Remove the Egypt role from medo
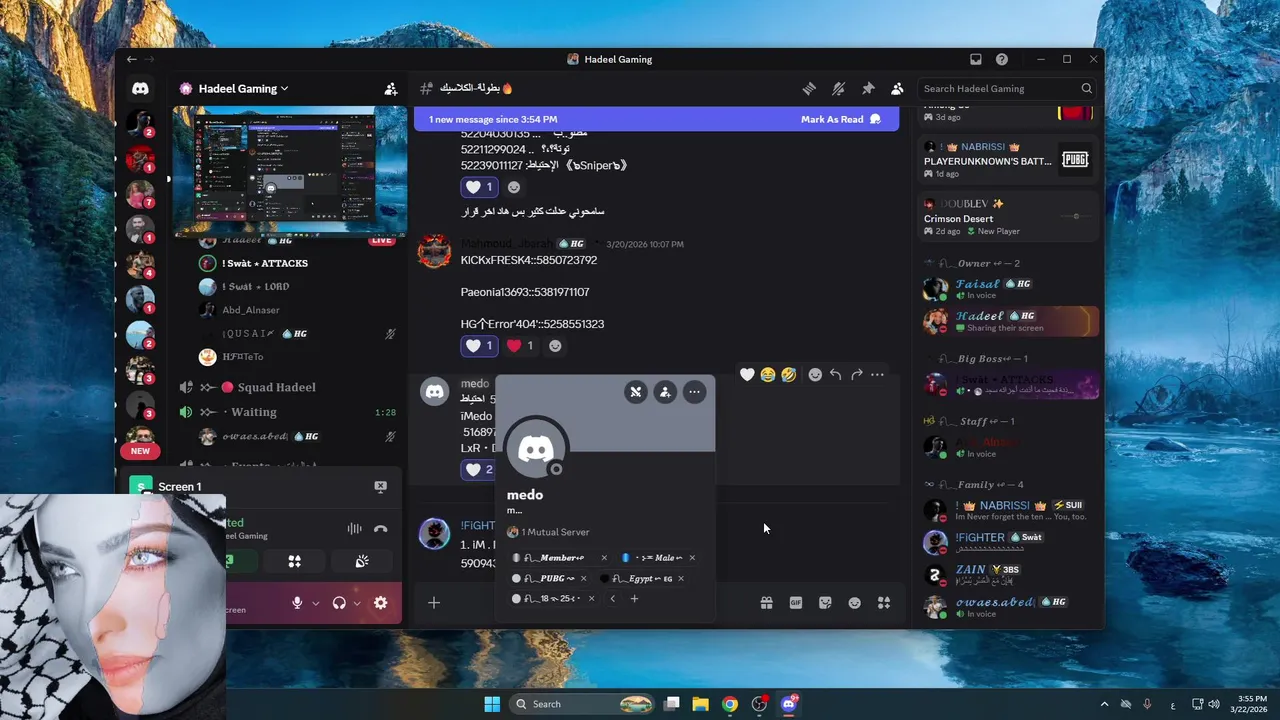 click(x=681, y=578)
